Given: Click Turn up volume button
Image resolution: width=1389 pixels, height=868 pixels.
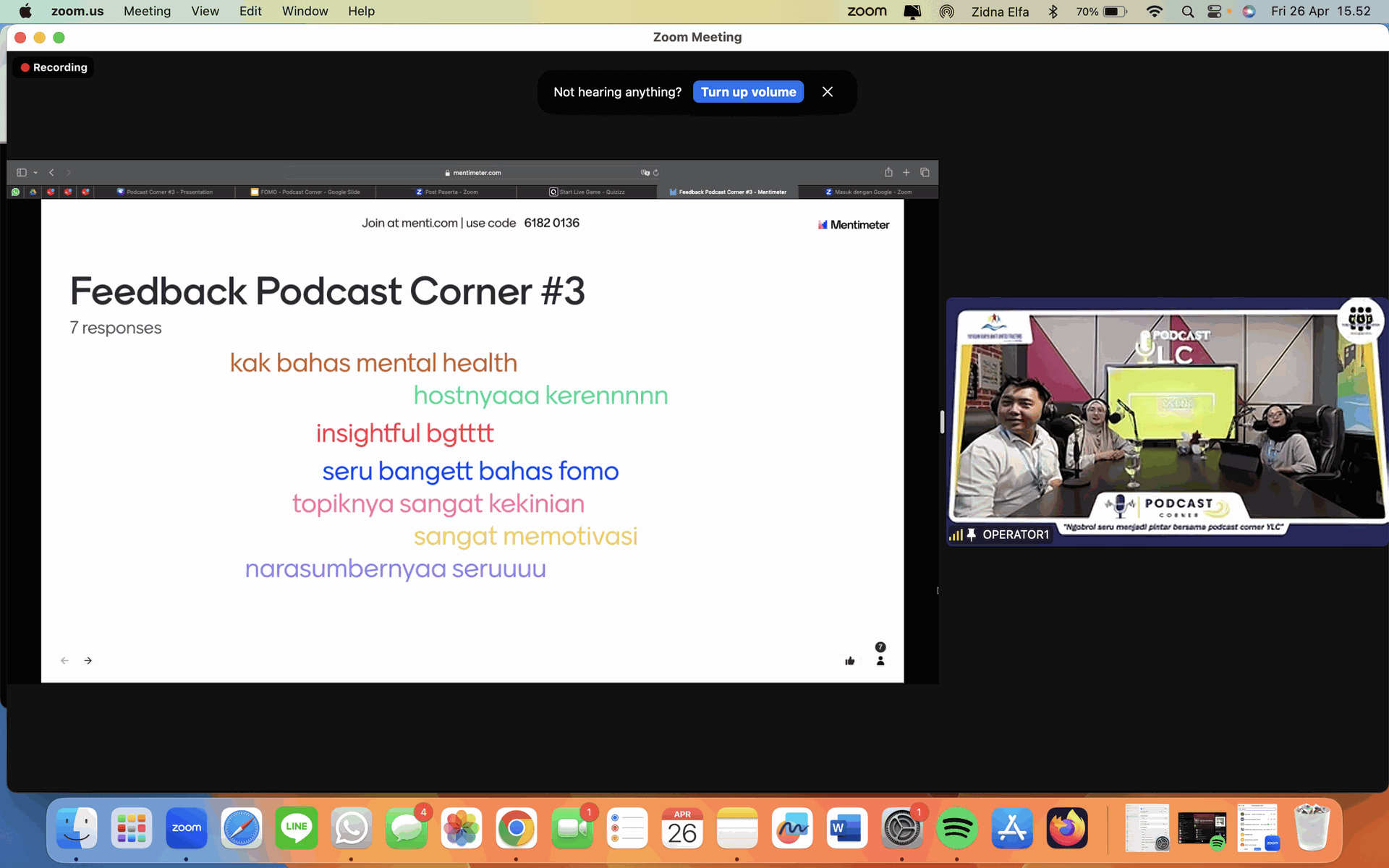Looking at the screenshot, I should pyautogui.click(x=748, y=92).
